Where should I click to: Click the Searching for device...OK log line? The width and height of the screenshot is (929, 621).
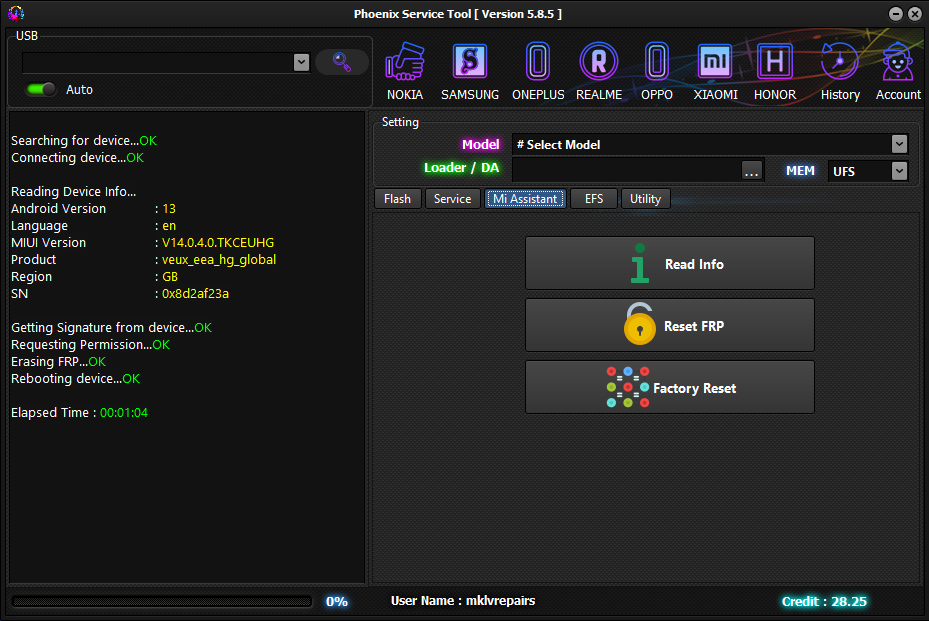(x=84, y=141)
